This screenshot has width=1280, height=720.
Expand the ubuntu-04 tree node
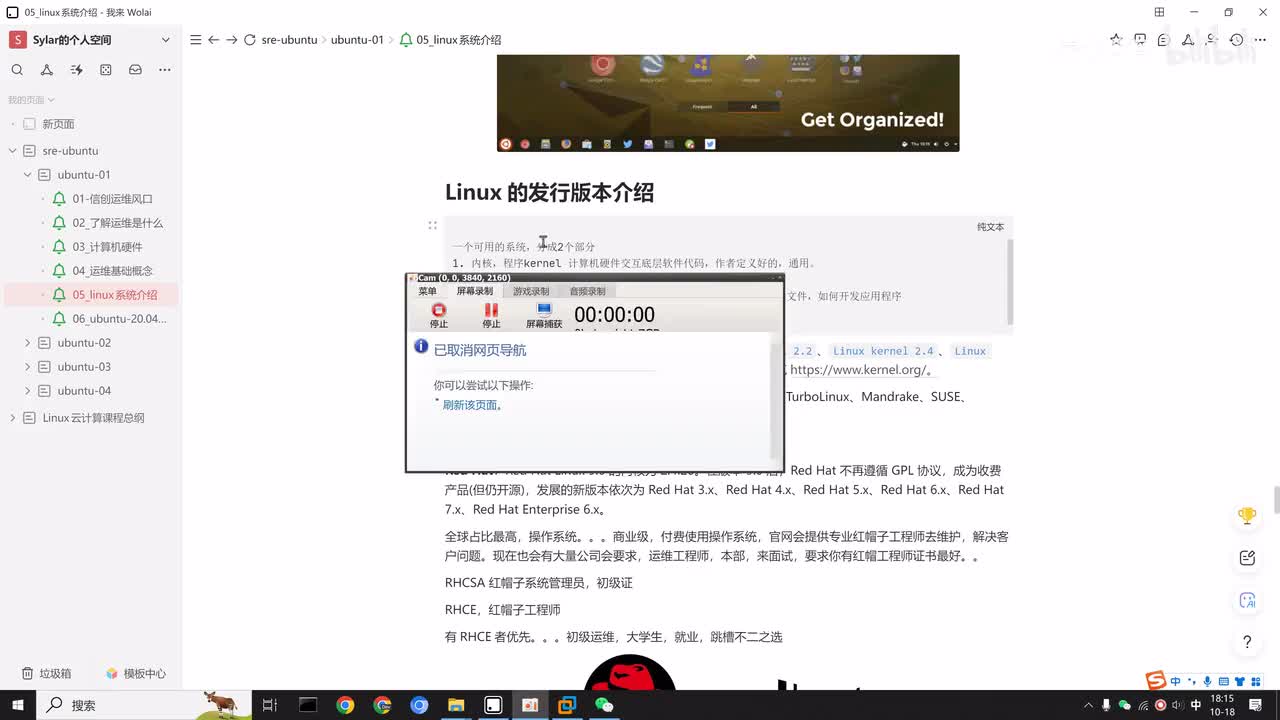(28, 391)
